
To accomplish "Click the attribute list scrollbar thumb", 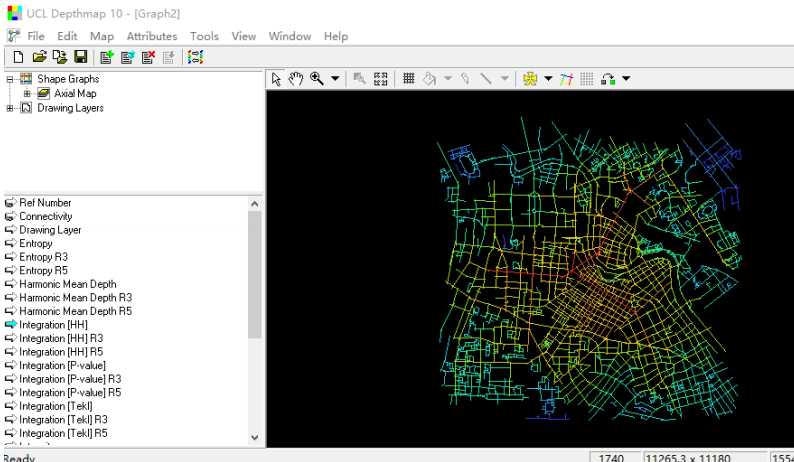I will pos(255,275).
